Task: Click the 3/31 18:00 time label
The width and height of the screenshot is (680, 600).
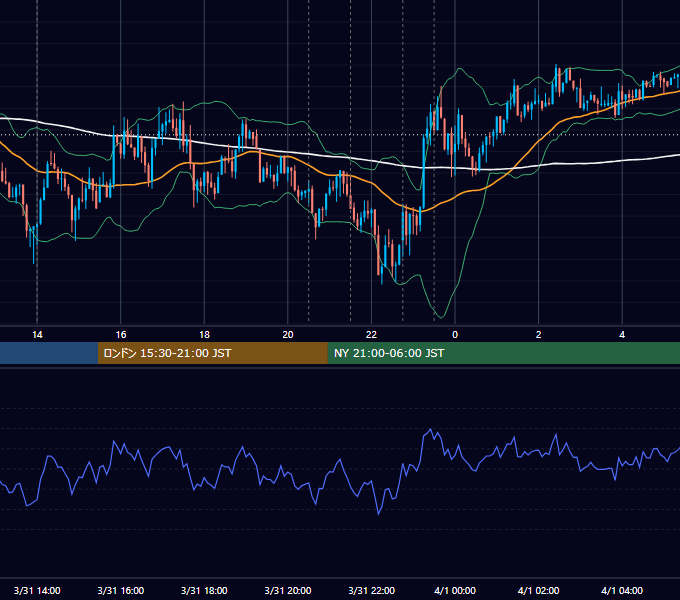Action: [204, 590]
